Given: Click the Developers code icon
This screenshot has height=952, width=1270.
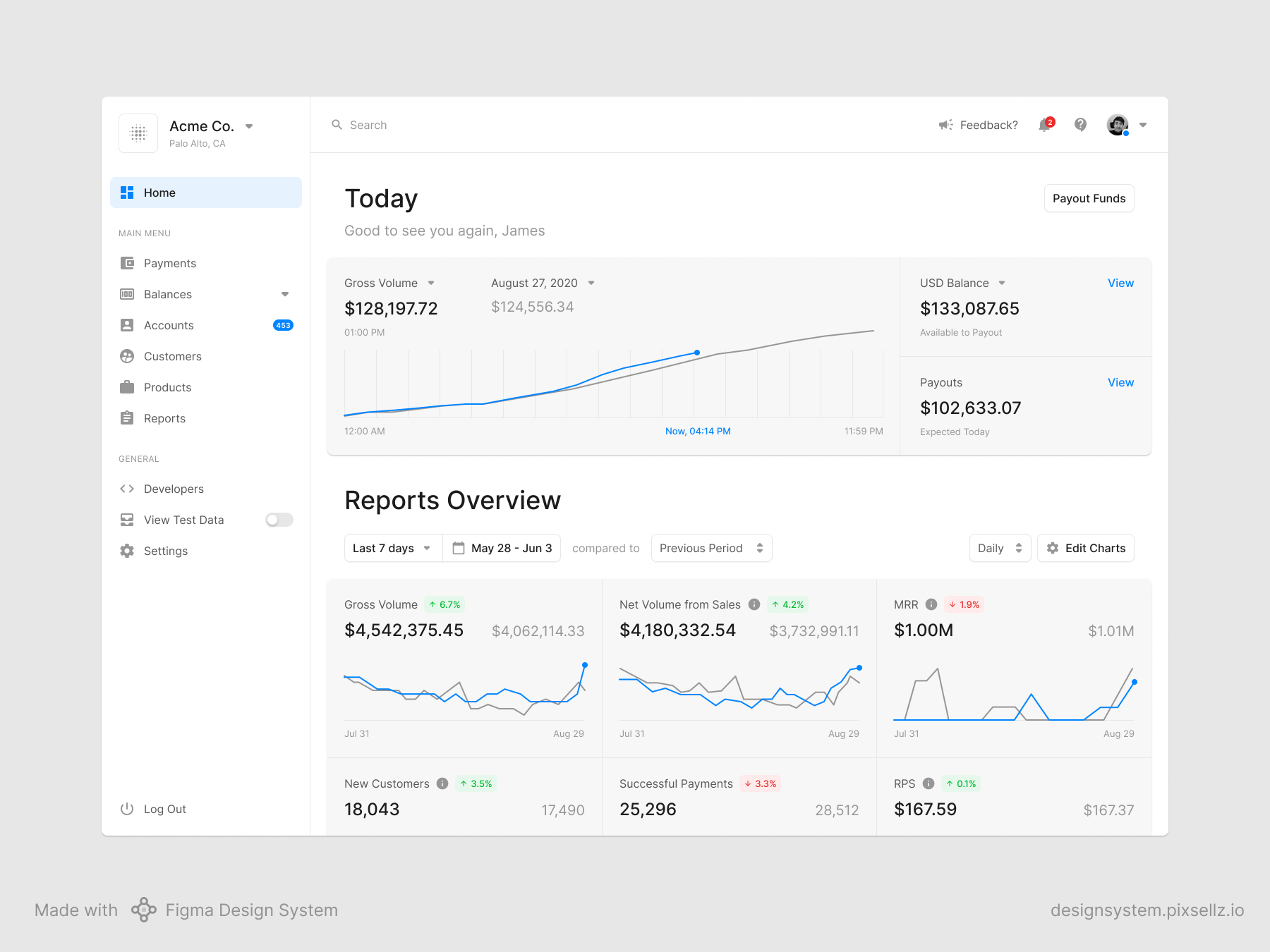Looking at the screenshot, I should point(127,489).
